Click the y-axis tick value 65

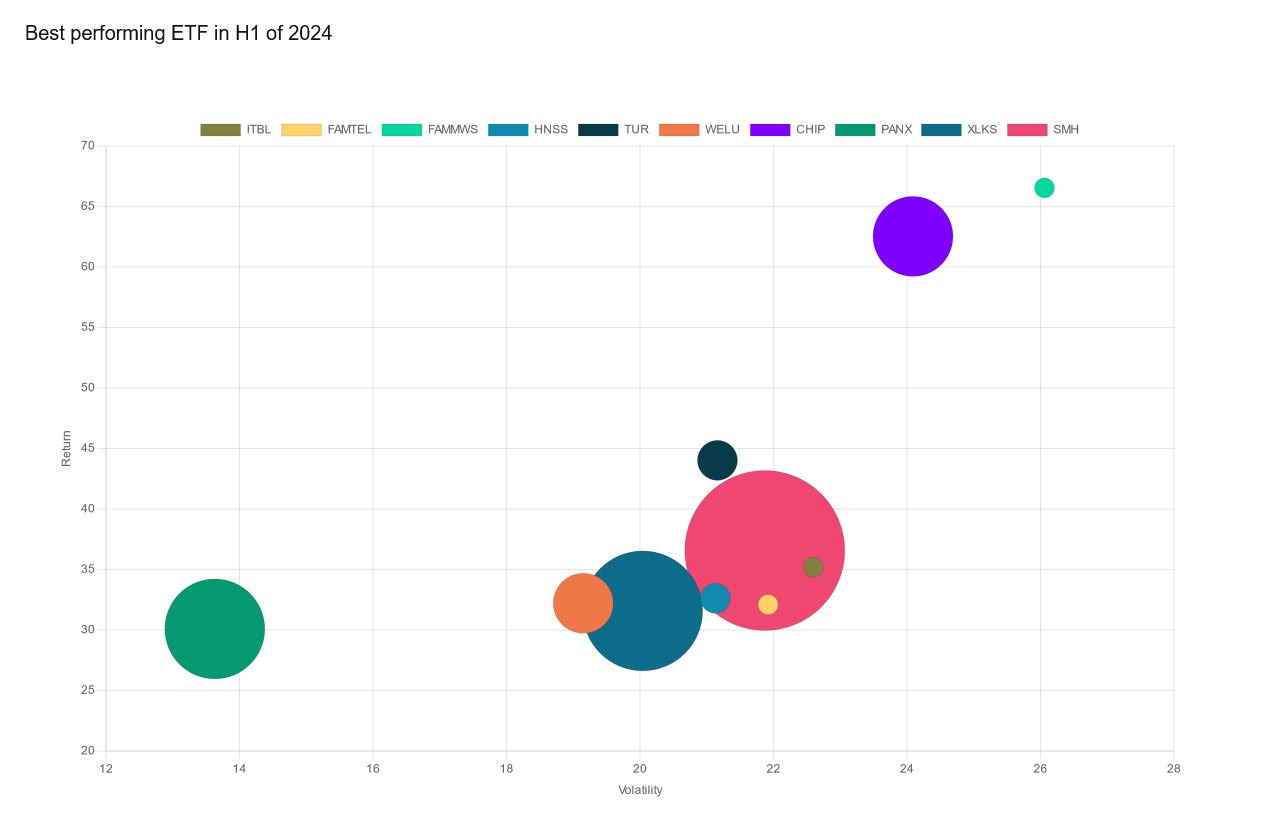pos(88,206)
